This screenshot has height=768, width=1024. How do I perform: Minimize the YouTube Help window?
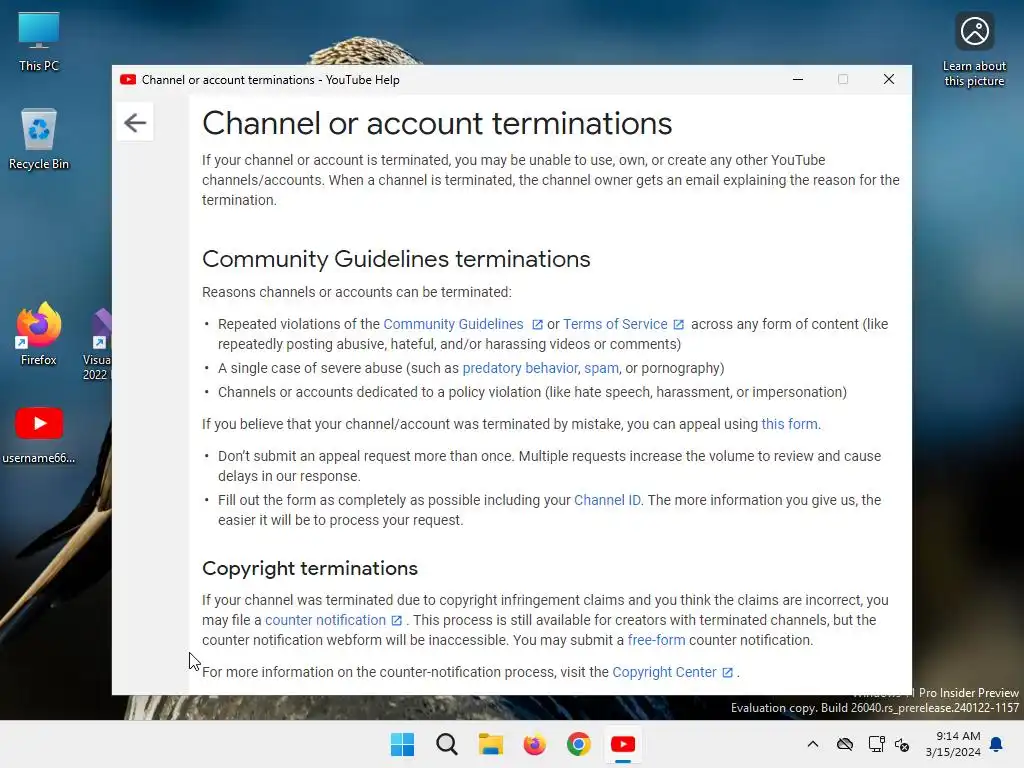(798, 80)
